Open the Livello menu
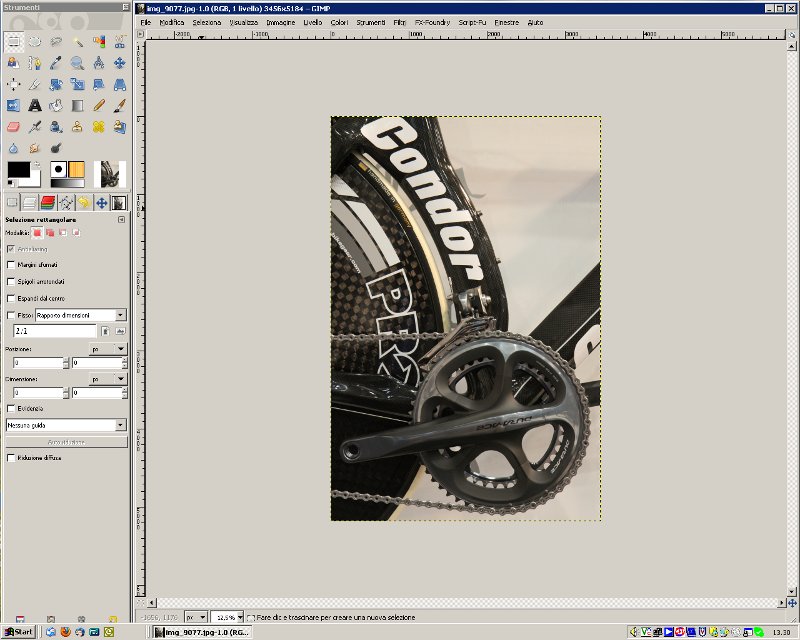 313,21
